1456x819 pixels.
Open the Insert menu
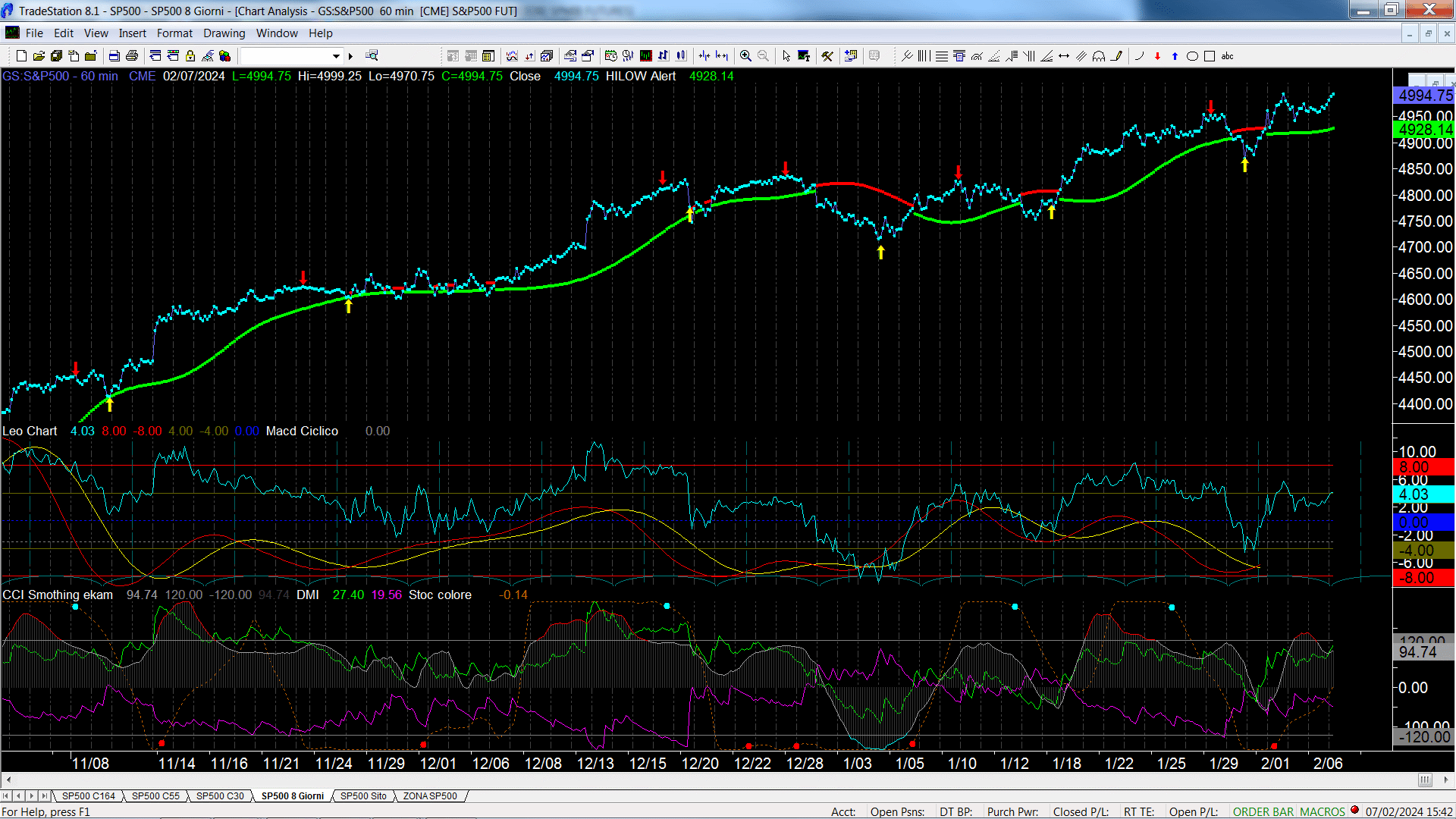coord(133,33)
